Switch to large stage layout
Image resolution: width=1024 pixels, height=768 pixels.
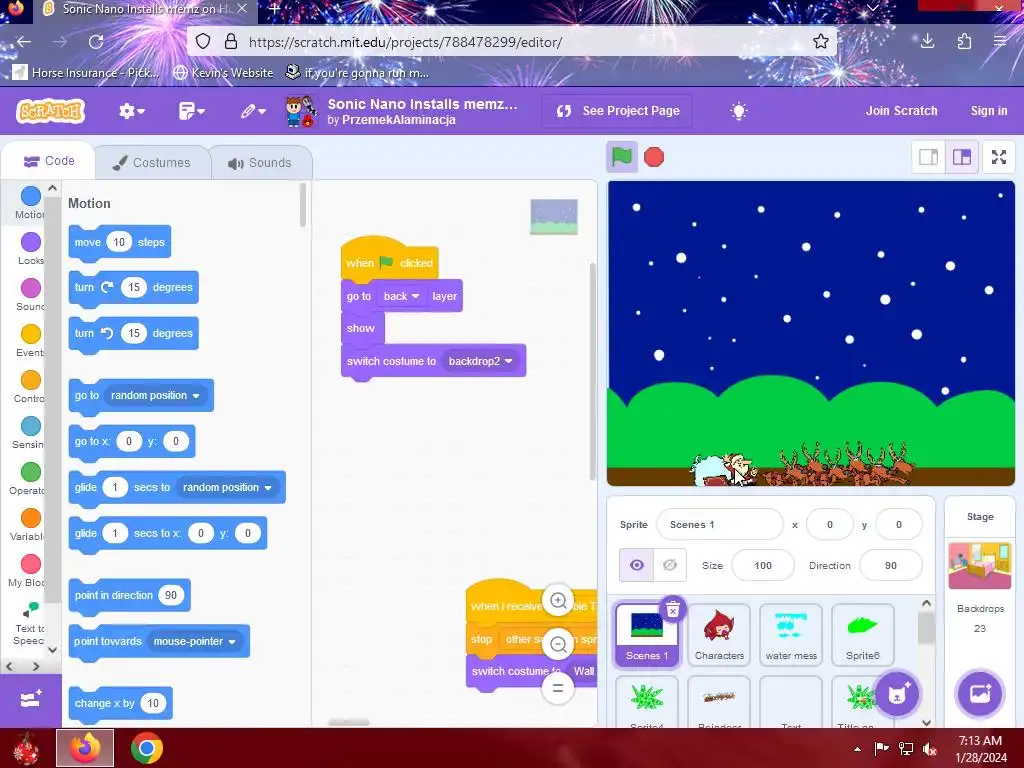(x=962, y=157)
